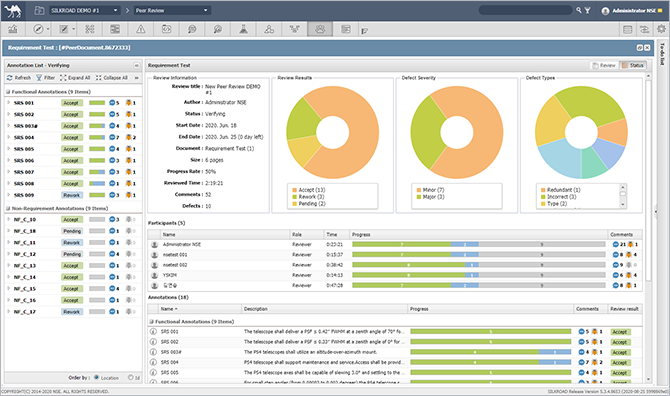Select the YSKIM participant row

point(395,275)
